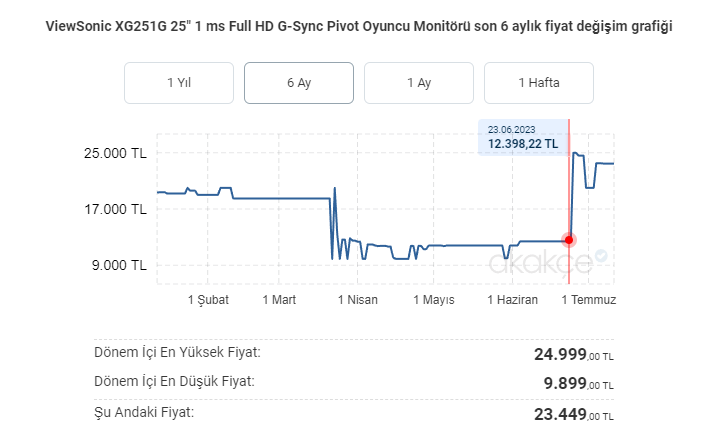Click the 1 Haziran date label

click(x=513, y=300)
